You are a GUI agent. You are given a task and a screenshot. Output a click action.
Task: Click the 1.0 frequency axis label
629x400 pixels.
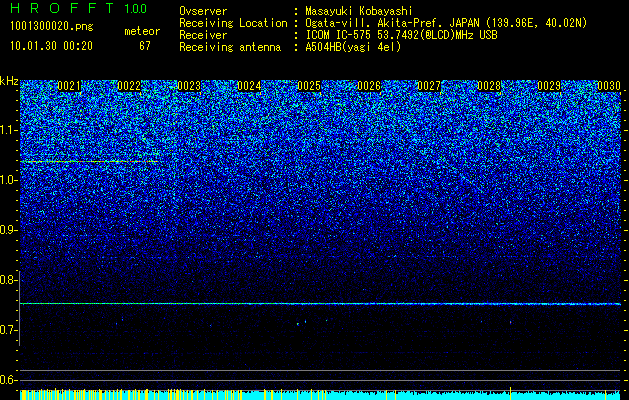[x=7, y=180]
